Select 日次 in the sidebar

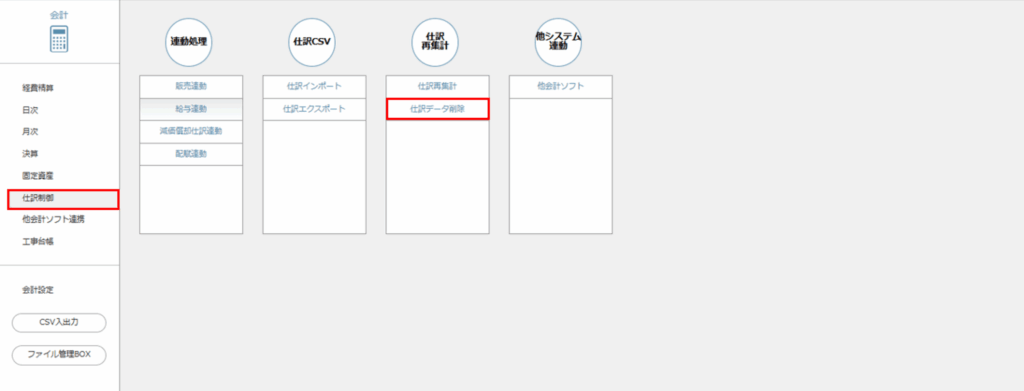[x=30, y=110]
